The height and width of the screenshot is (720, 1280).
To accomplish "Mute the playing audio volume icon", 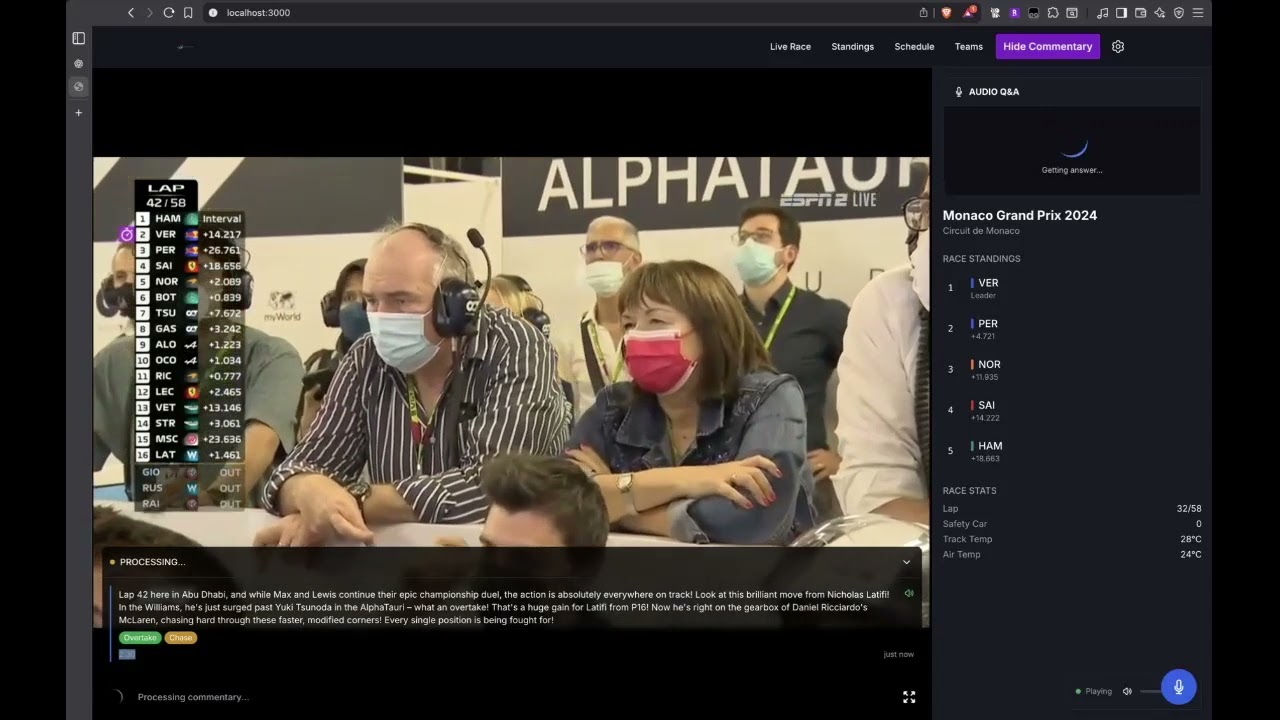I will (1127, 691).
